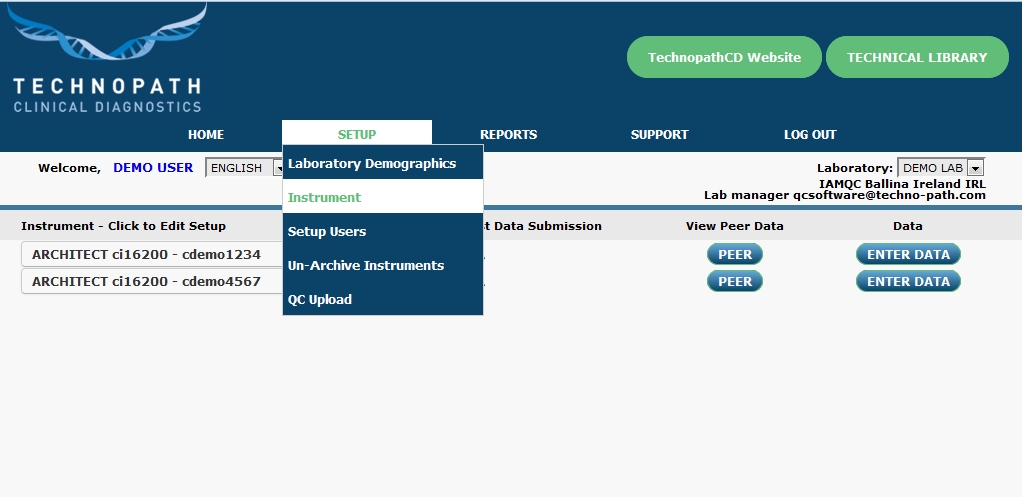Image resolution: width=1022 pixels, height=497 pixels.
Task: Open the SUPPORT menu
Action: [x=659, y=135]
